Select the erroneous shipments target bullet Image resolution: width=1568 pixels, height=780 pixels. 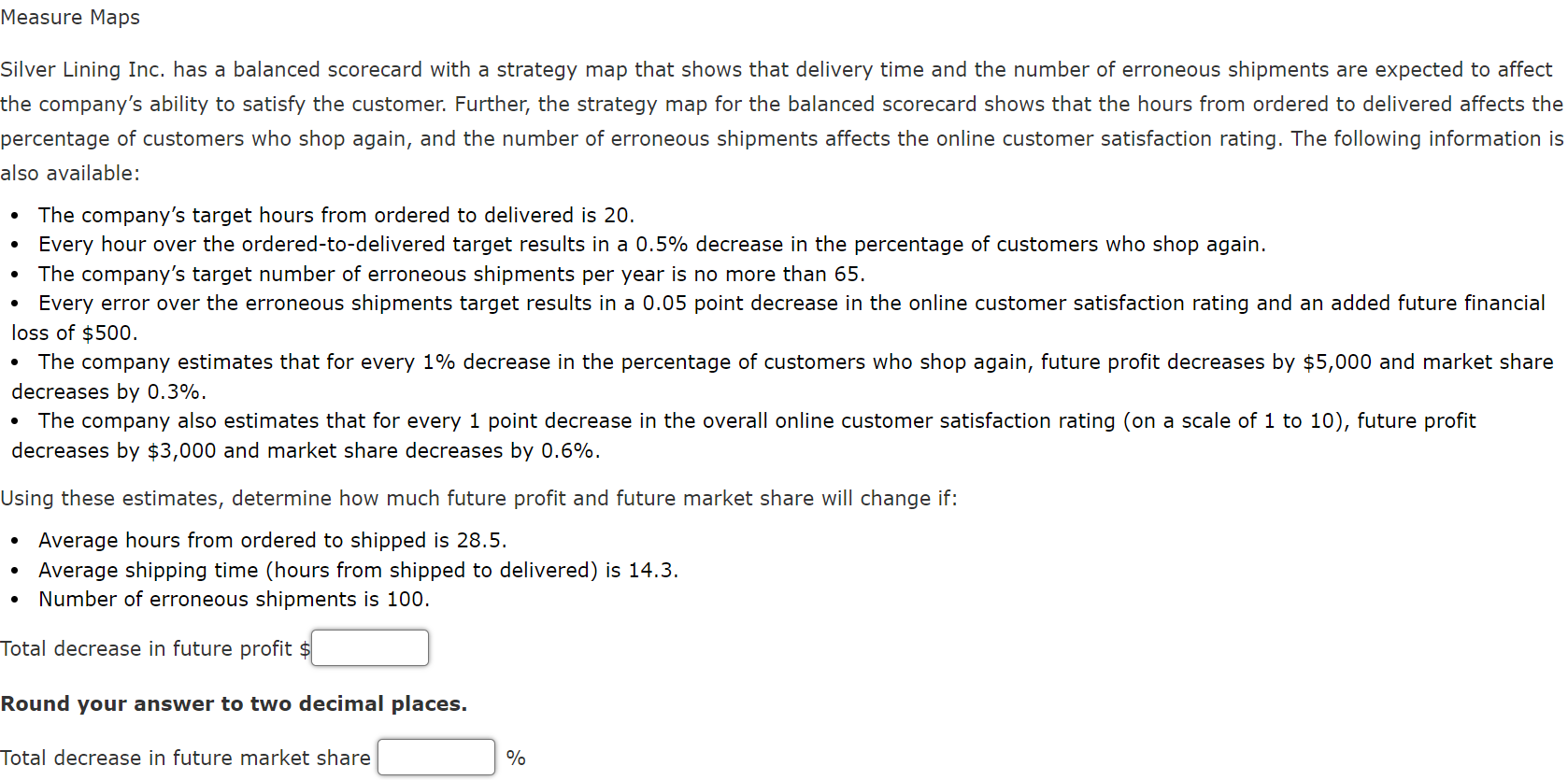click(451, 274)
